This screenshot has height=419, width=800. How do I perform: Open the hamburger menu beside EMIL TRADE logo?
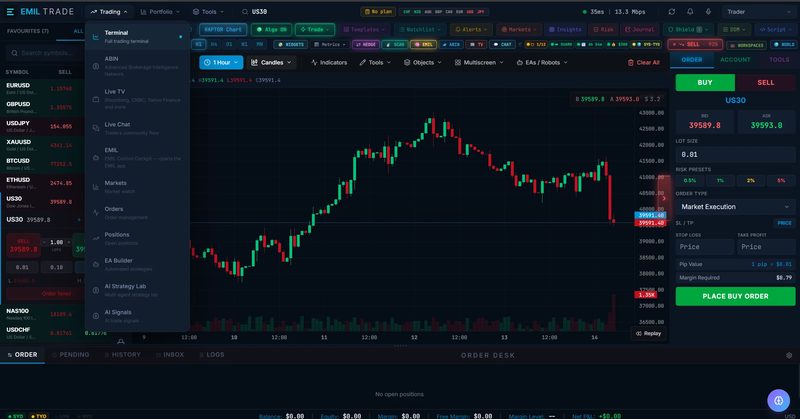click(10, 12)
